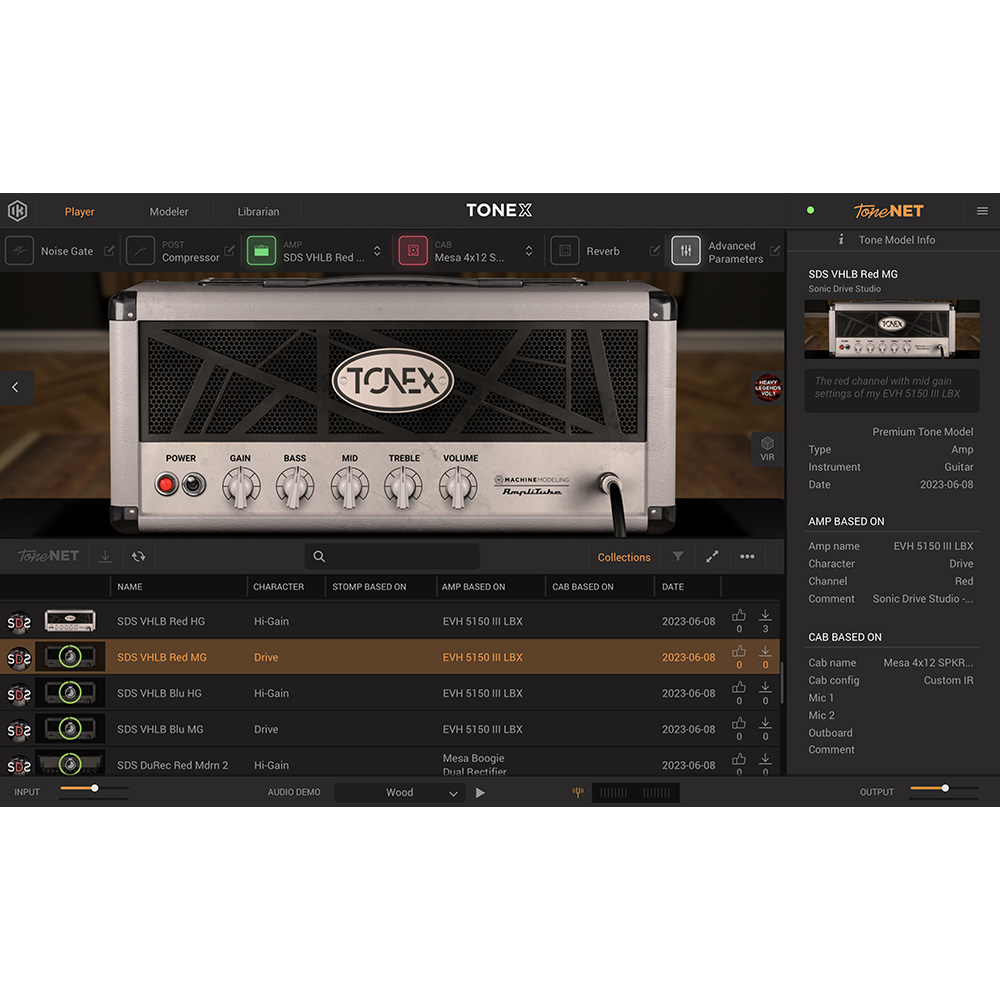Focus the tone search field
Viewport: 1000px width, 1000px height.
[392, 557]
